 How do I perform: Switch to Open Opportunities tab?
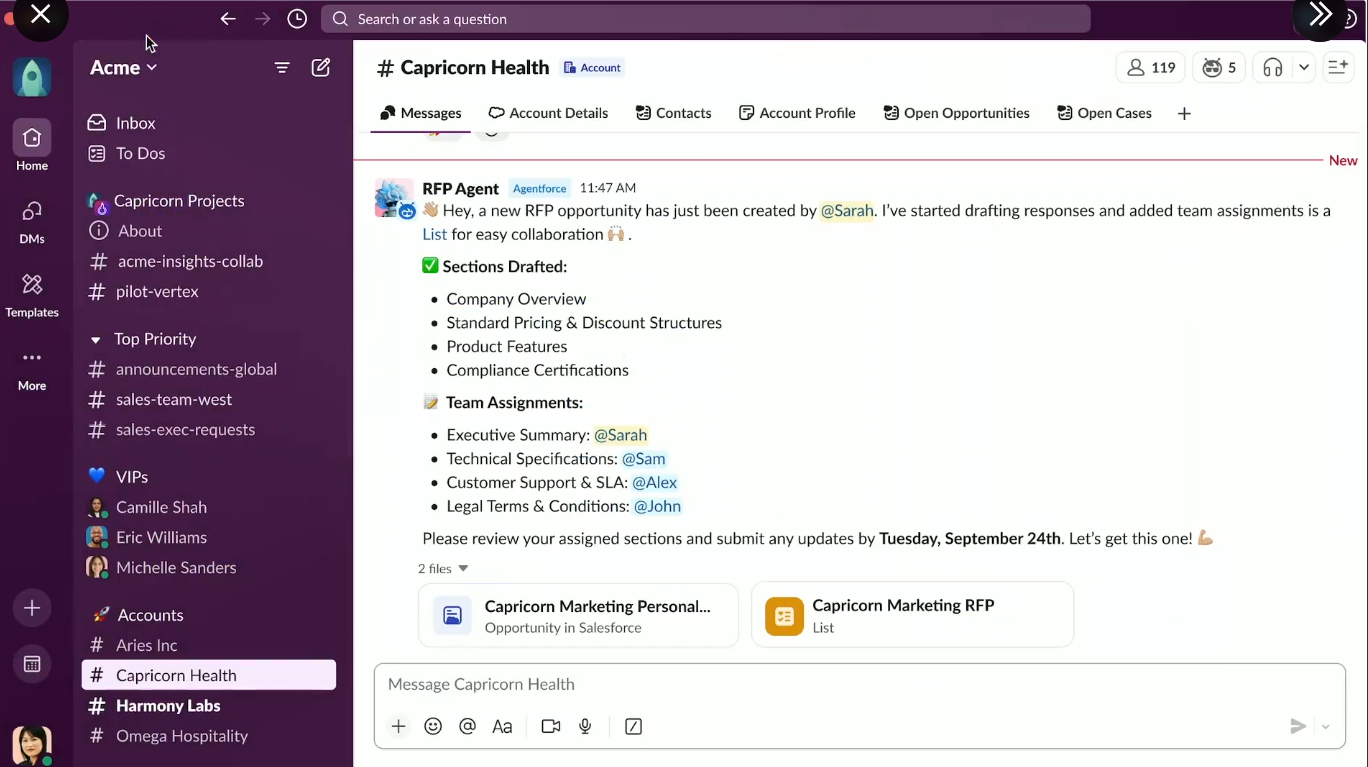(956, 113)
